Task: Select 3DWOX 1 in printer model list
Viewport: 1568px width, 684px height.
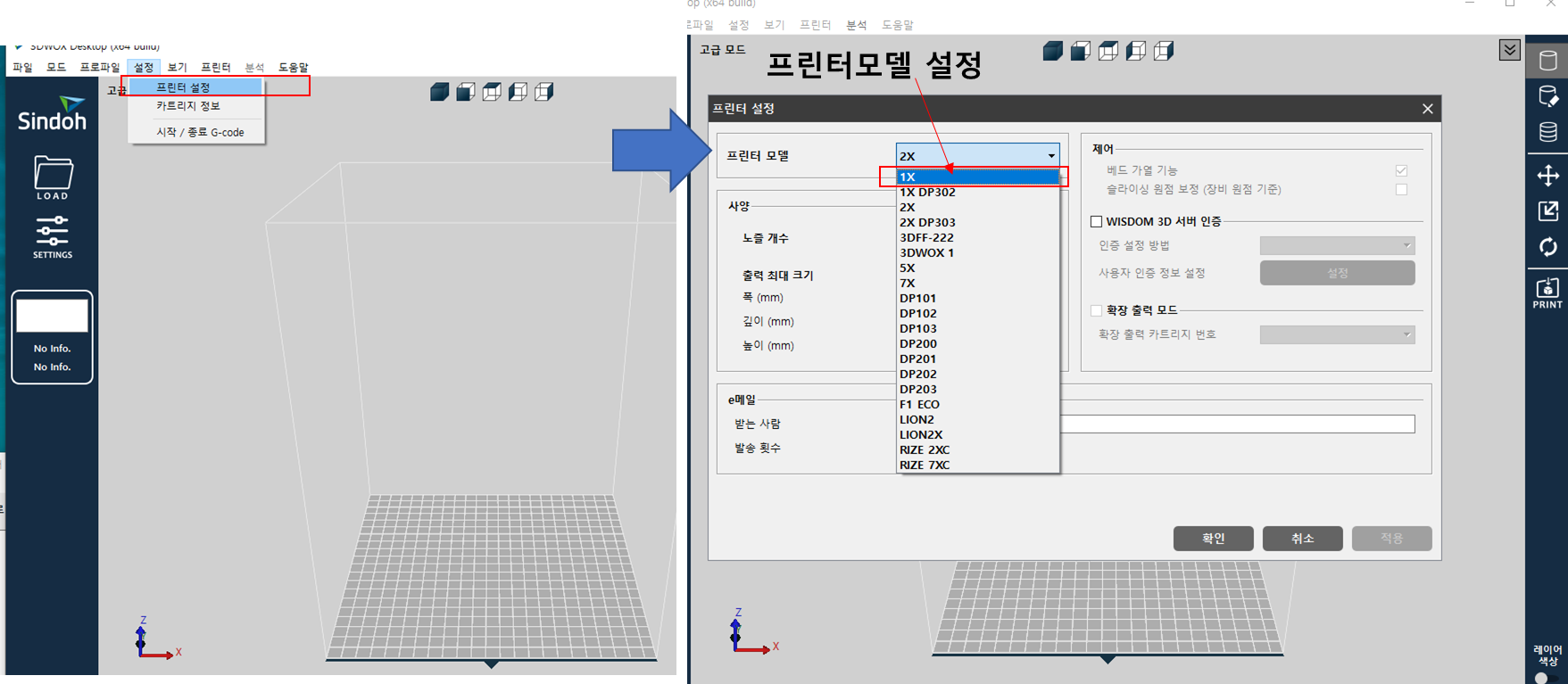Action: point(977,252)
